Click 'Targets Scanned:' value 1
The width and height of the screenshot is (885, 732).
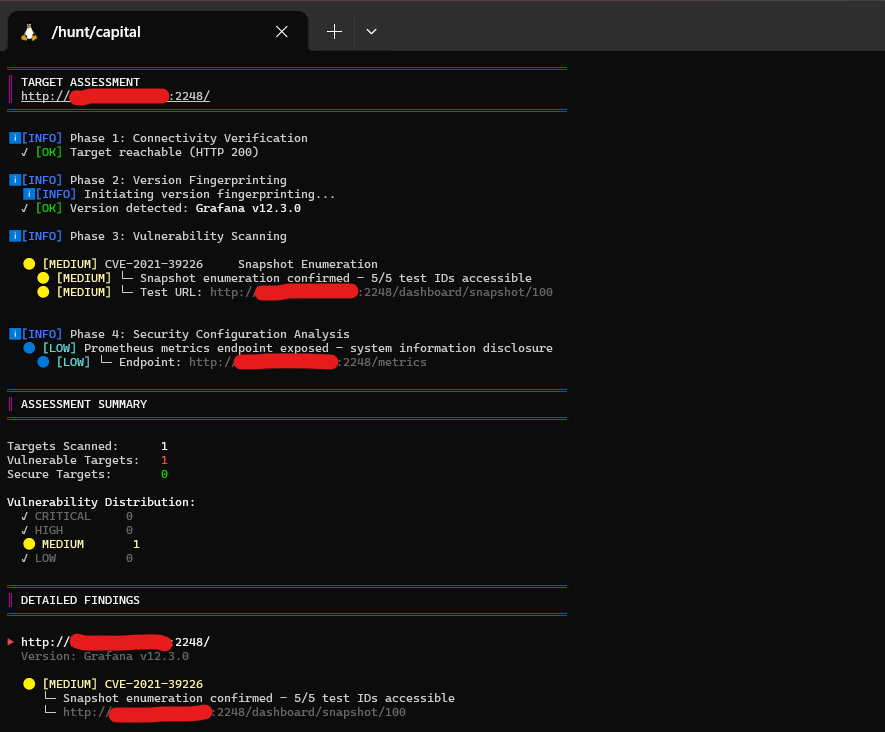coord(164,446)
